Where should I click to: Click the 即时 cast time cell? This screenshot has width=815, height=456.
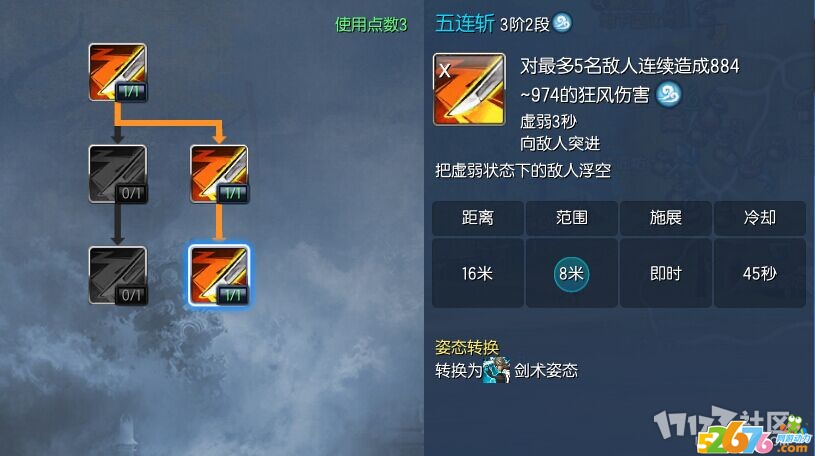tap(666, 273)
